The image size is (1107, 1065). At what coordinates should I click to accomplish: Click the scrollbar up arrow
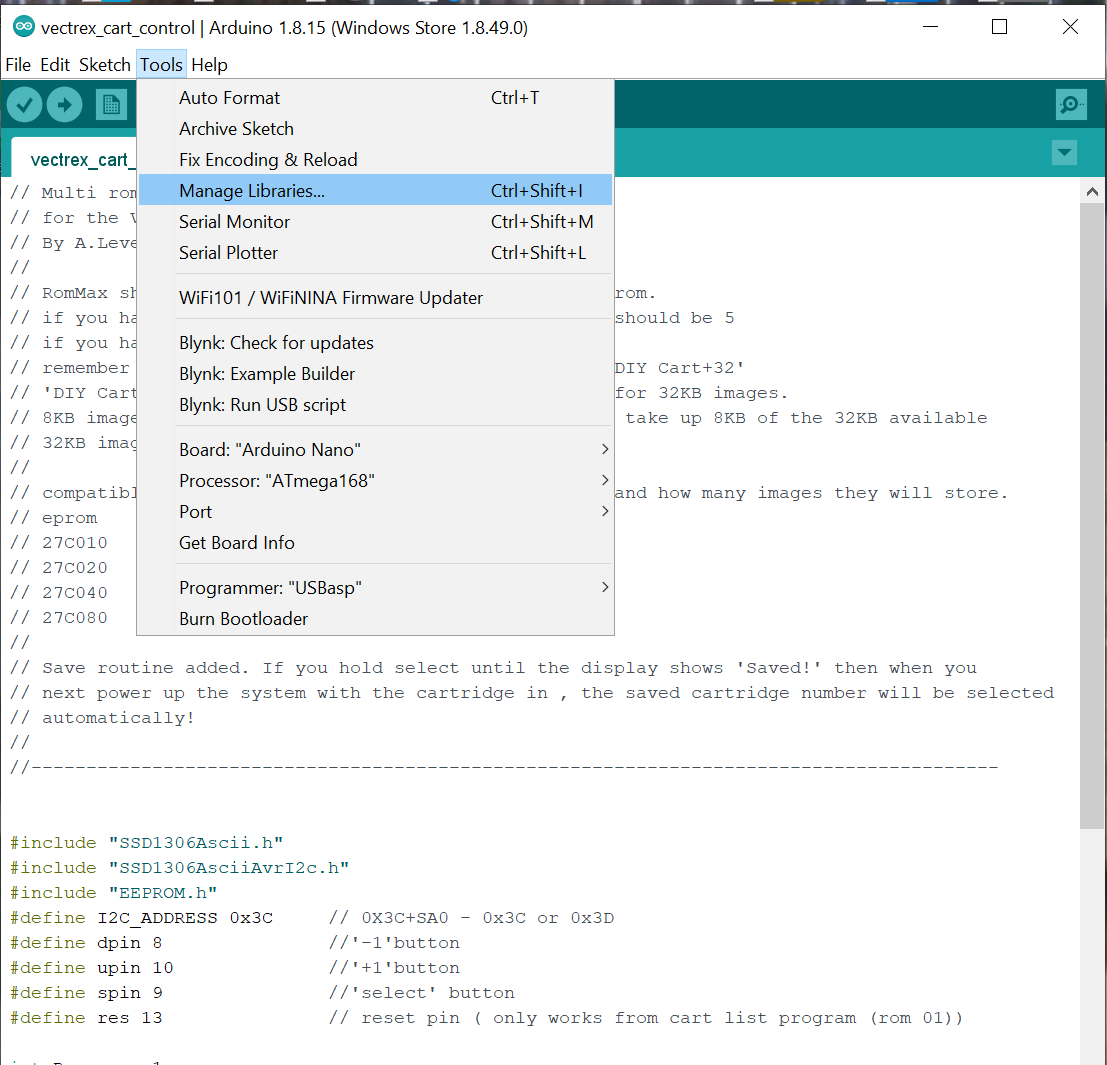coord(1091,192)
